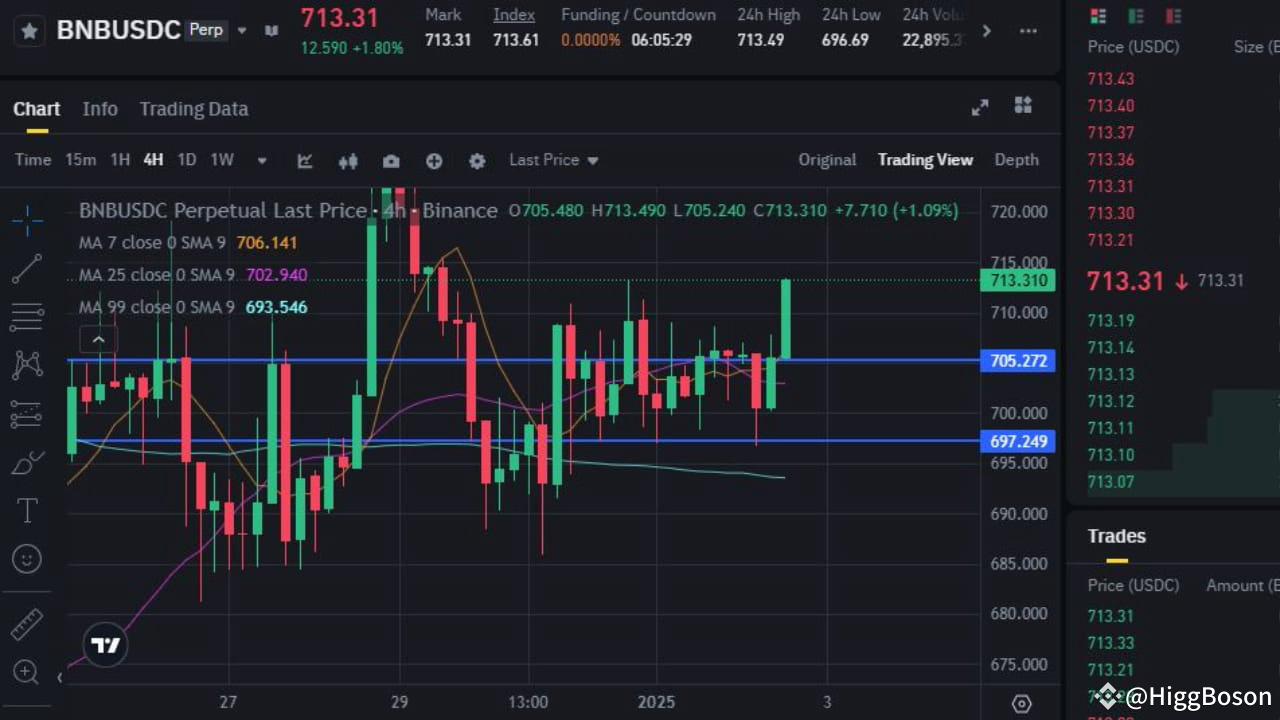The image size is (1280, 720).
Task: Switch to Original chart view
Action: pyautogui.click(x=827, y=160)
